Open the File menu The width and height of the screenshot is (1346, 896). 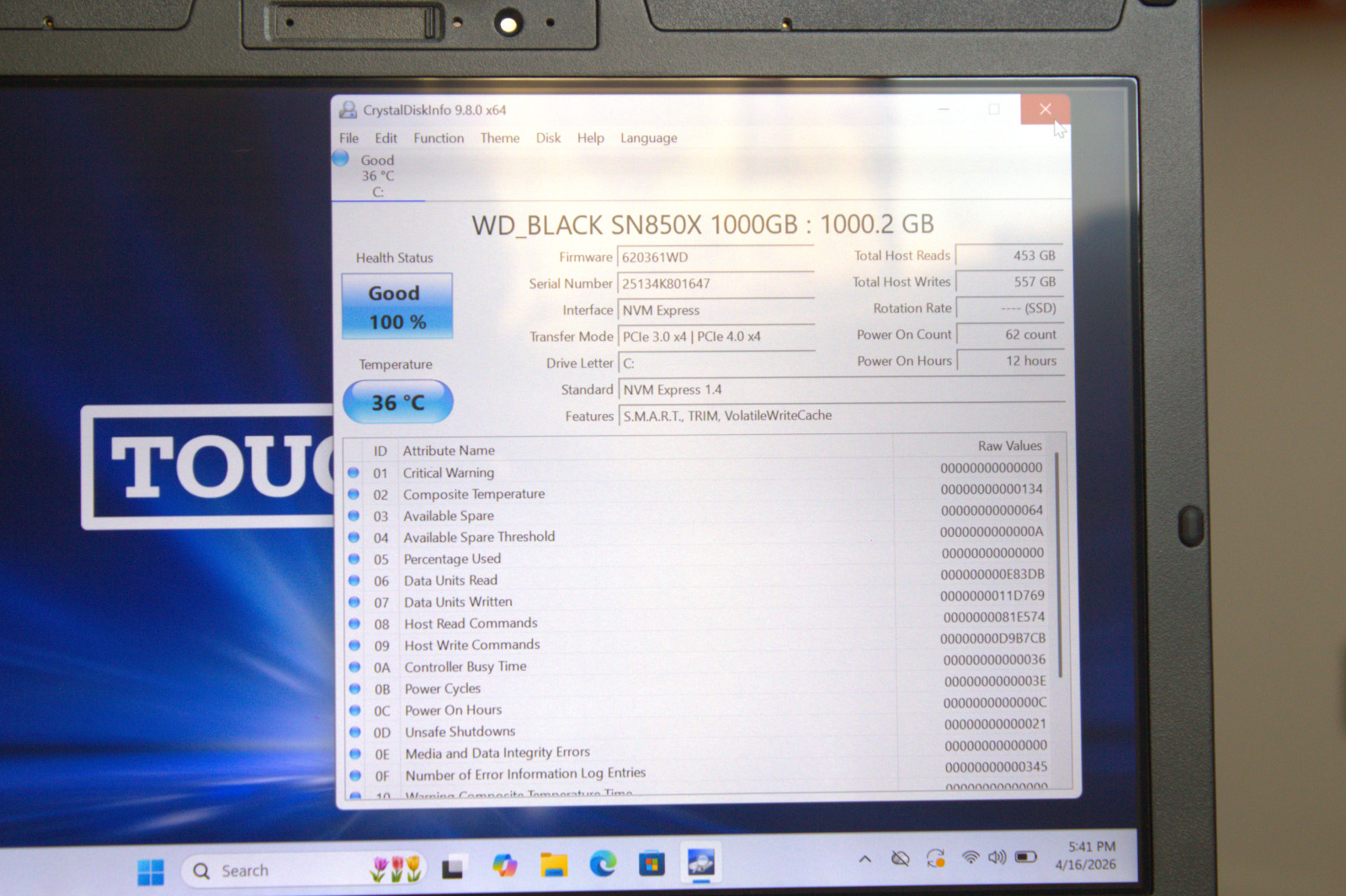click(348, 138)
